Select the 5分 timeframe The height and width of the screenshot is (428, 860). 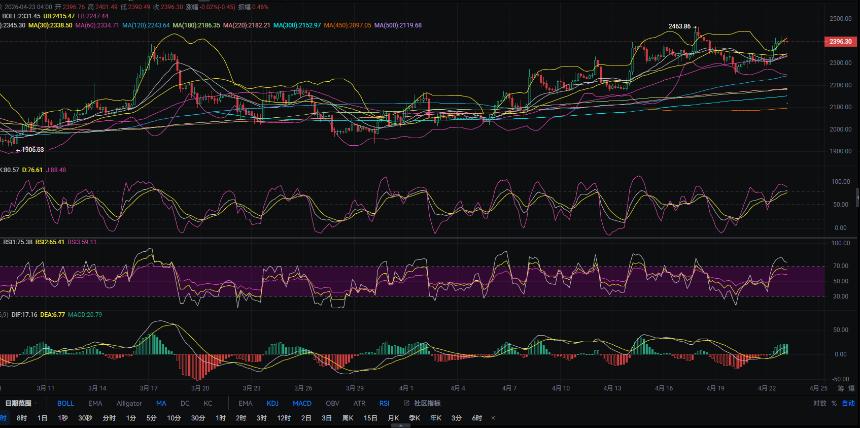pyautogui.click(x=151, y=418)
